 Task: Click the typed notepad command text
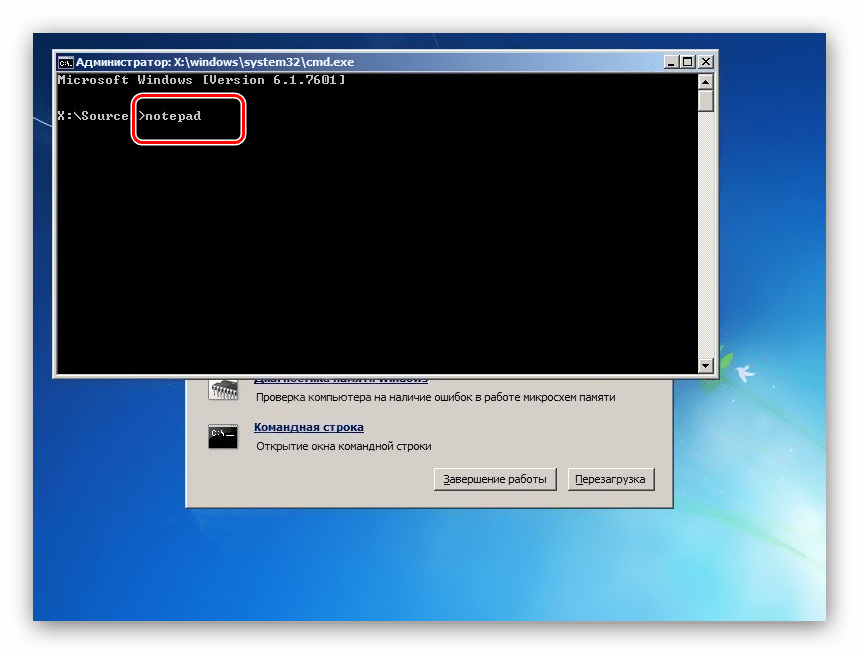click(173, 116)
